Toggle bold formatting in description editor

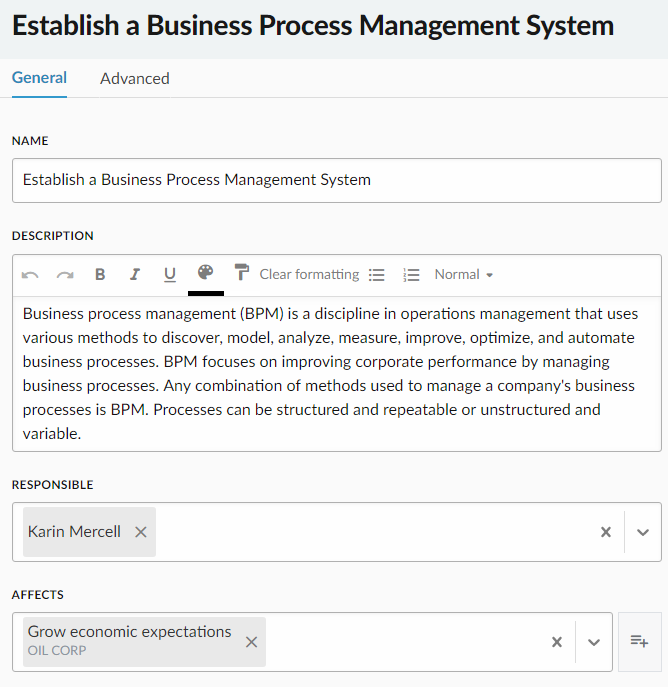pos(100,275)
